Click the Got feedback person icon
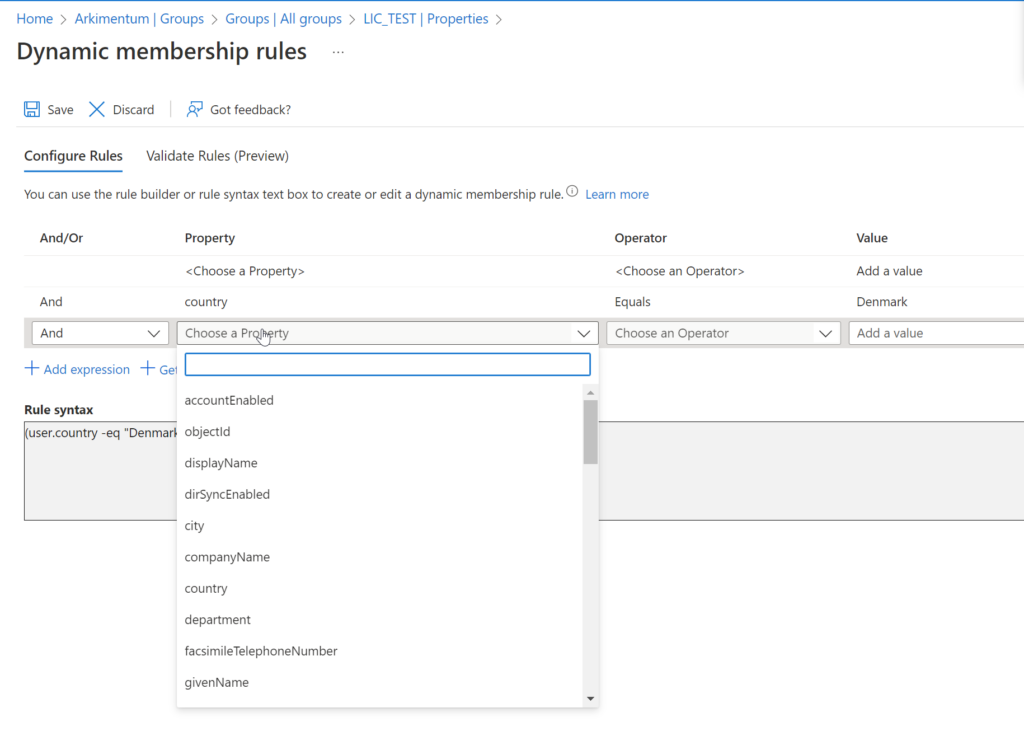1024x731 pixels. pos(194,109)
